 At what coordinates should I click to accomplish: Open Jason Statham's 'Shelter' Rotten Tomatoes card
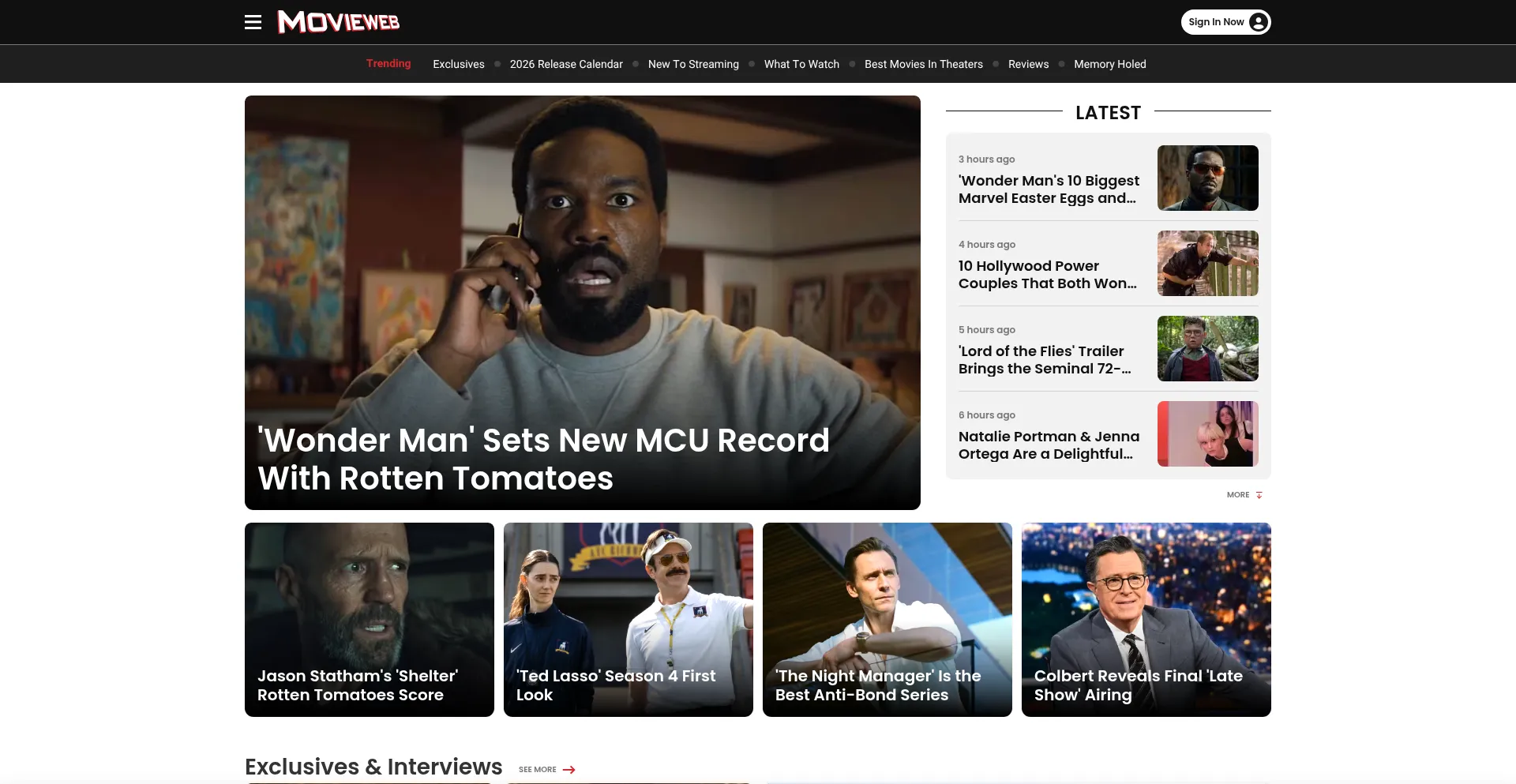coord(370,620)
